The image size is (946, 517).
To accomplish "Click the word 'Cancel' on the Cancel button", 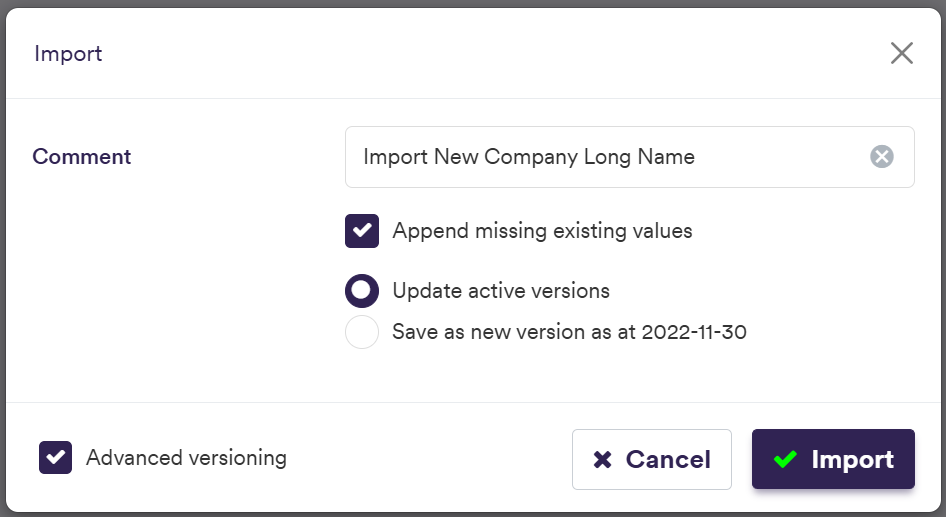I will 668,460.
